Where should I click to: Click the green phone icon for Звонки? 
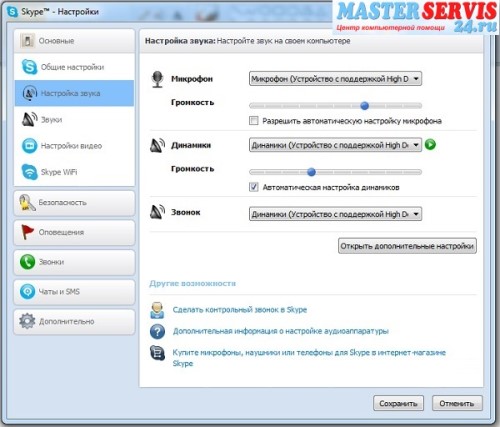pos(27,262)
